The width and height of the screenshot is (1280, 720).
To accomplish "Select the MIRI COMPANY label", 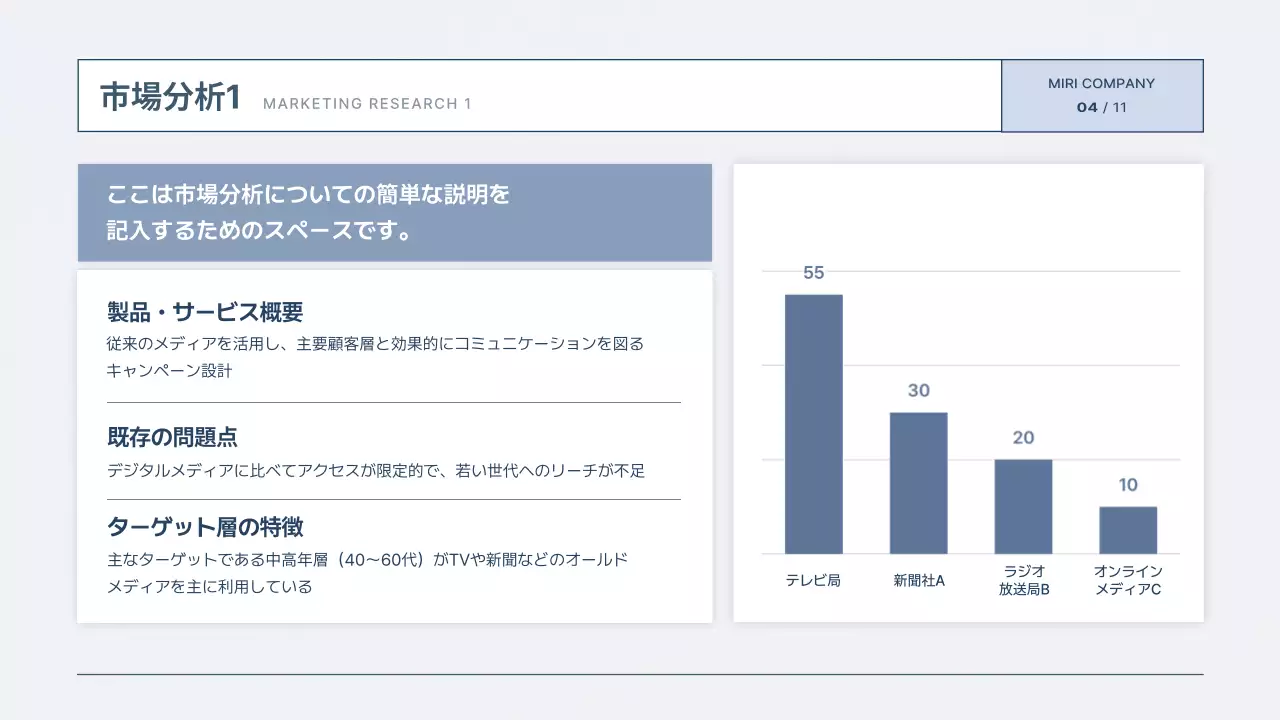I will (1101, 83).
